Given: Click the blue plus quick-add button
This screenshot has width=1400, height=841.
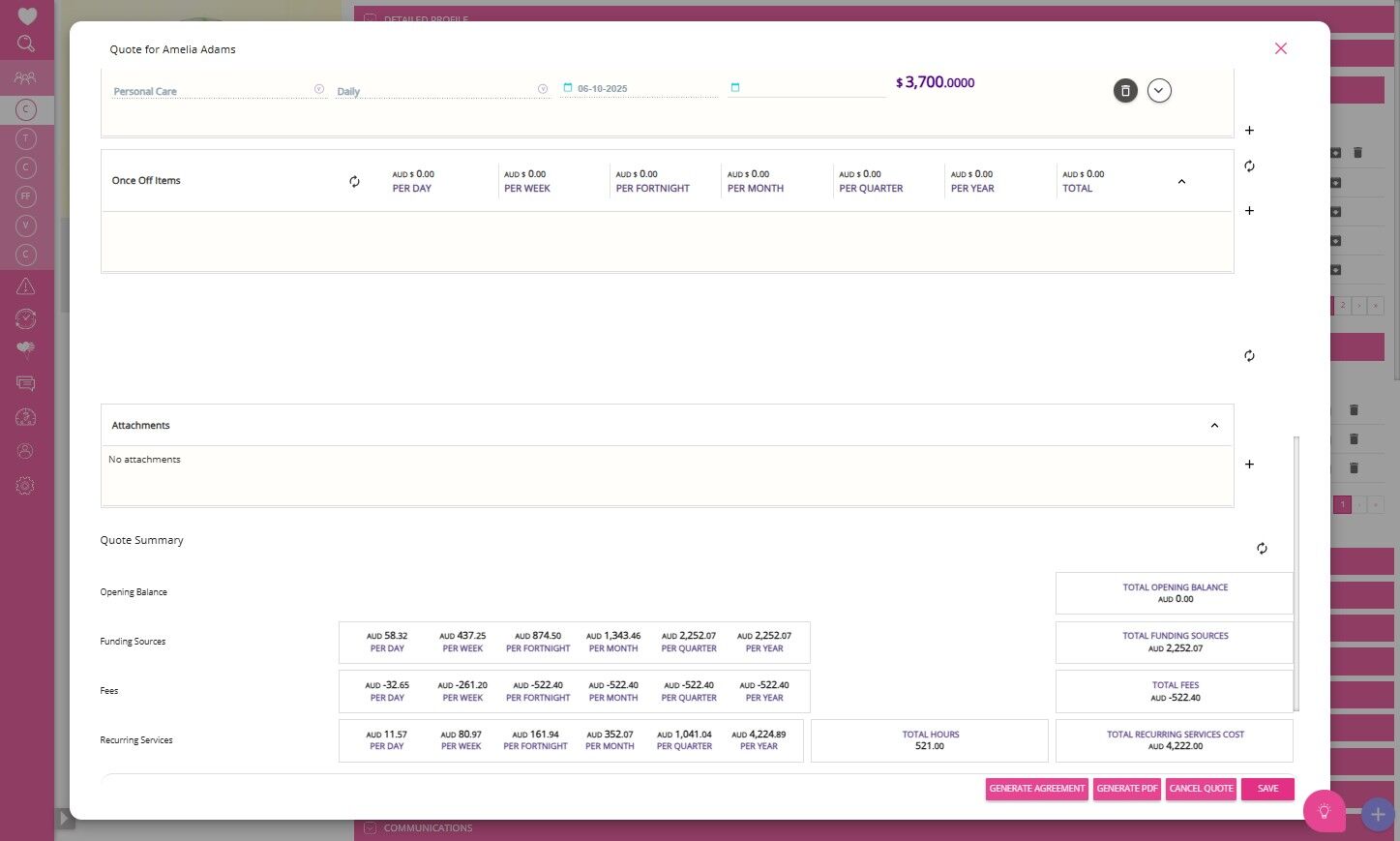Looking at the screenshot, I should coord(1378,815).
